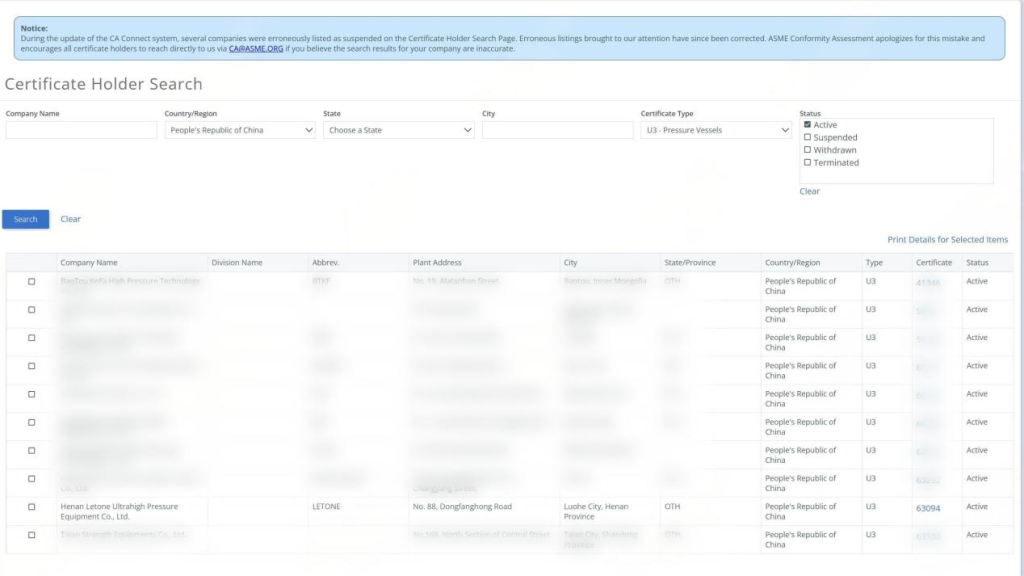Click the State/Province column header
The height and width of the screenshot is (576, 1024).
690,263
